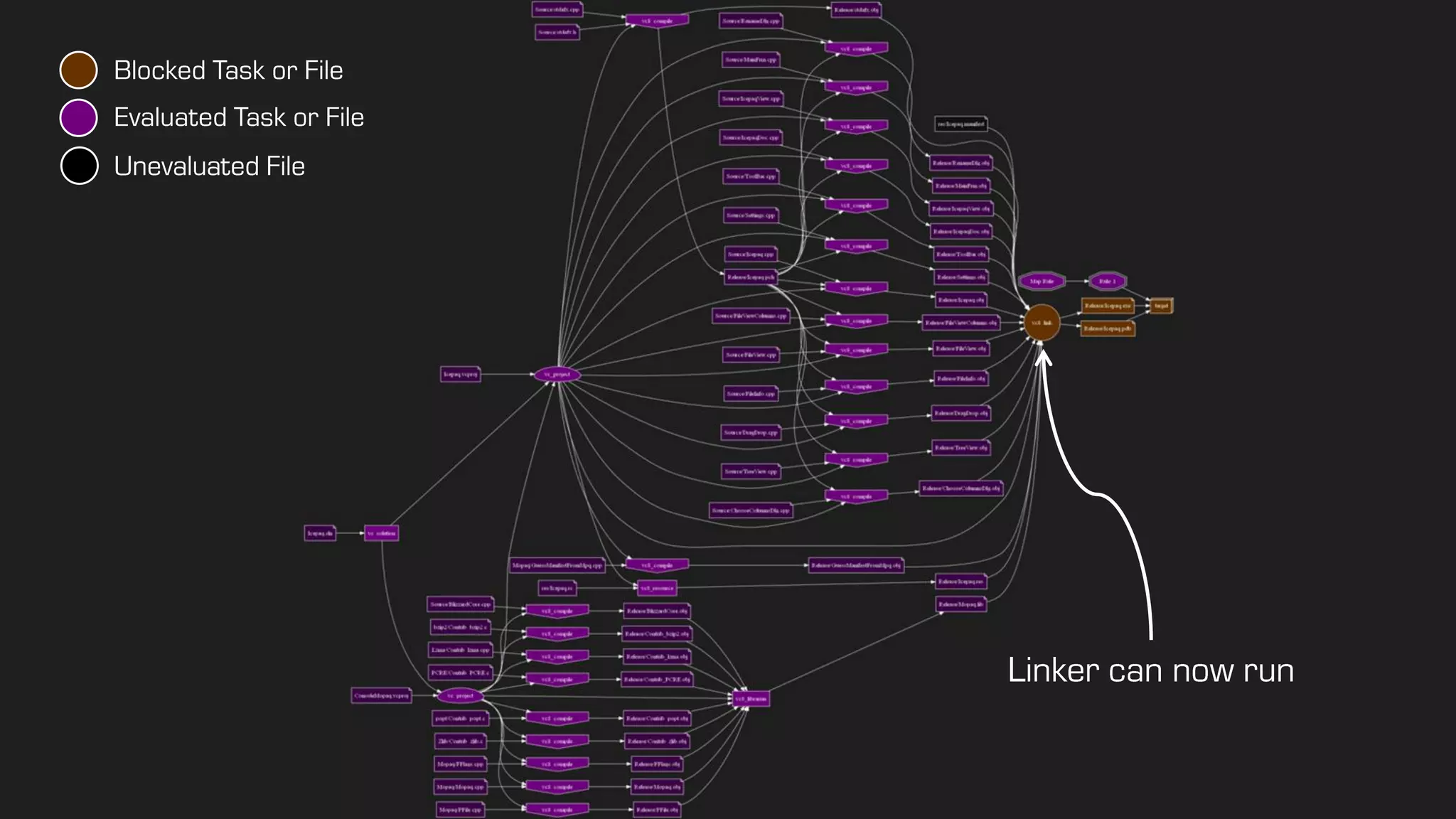Click the ConsoleMopaq.vcproj file node
This screenshot has height=819, width=1456.
point(382,695)
